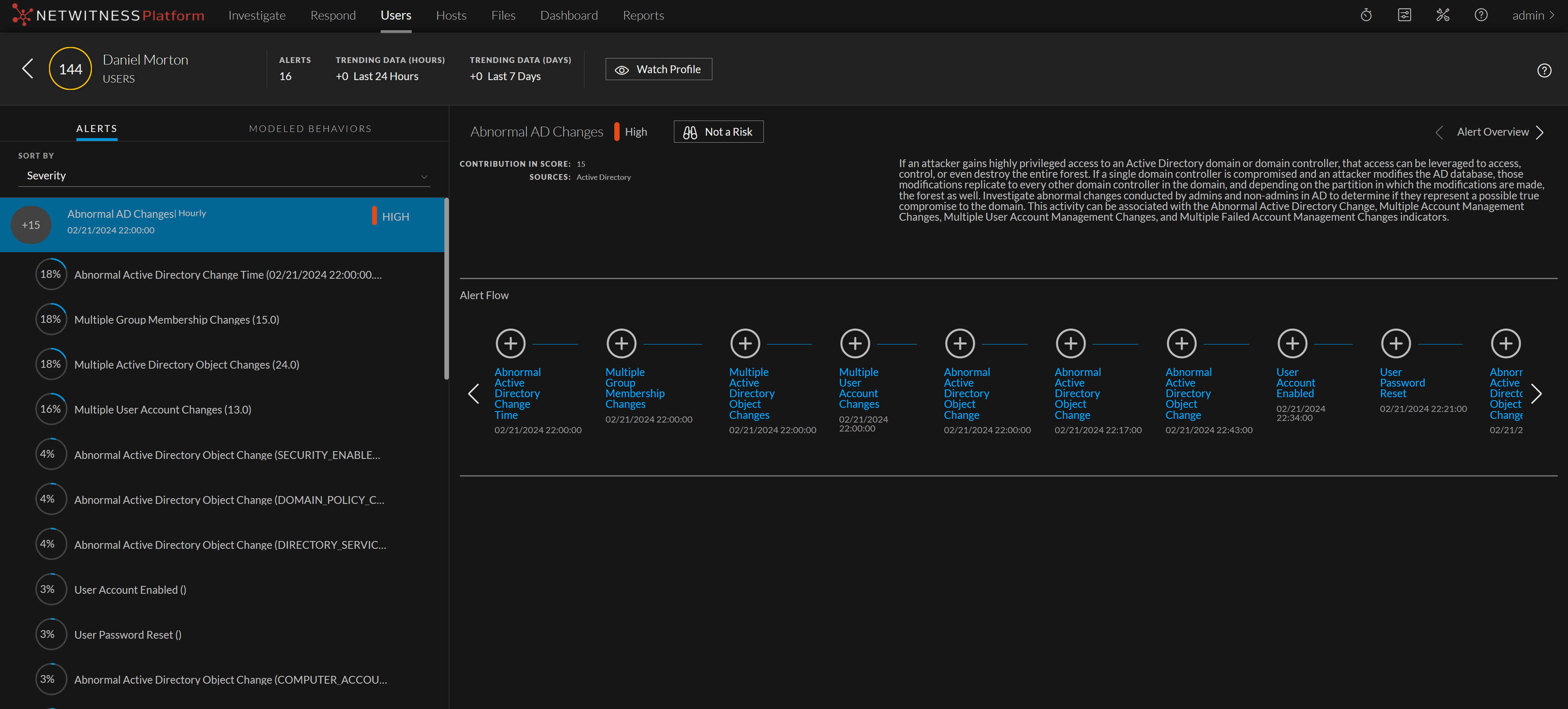Select the User Account Enabled () indicator
The image size is (1568, 709).
tap(130, 590)
